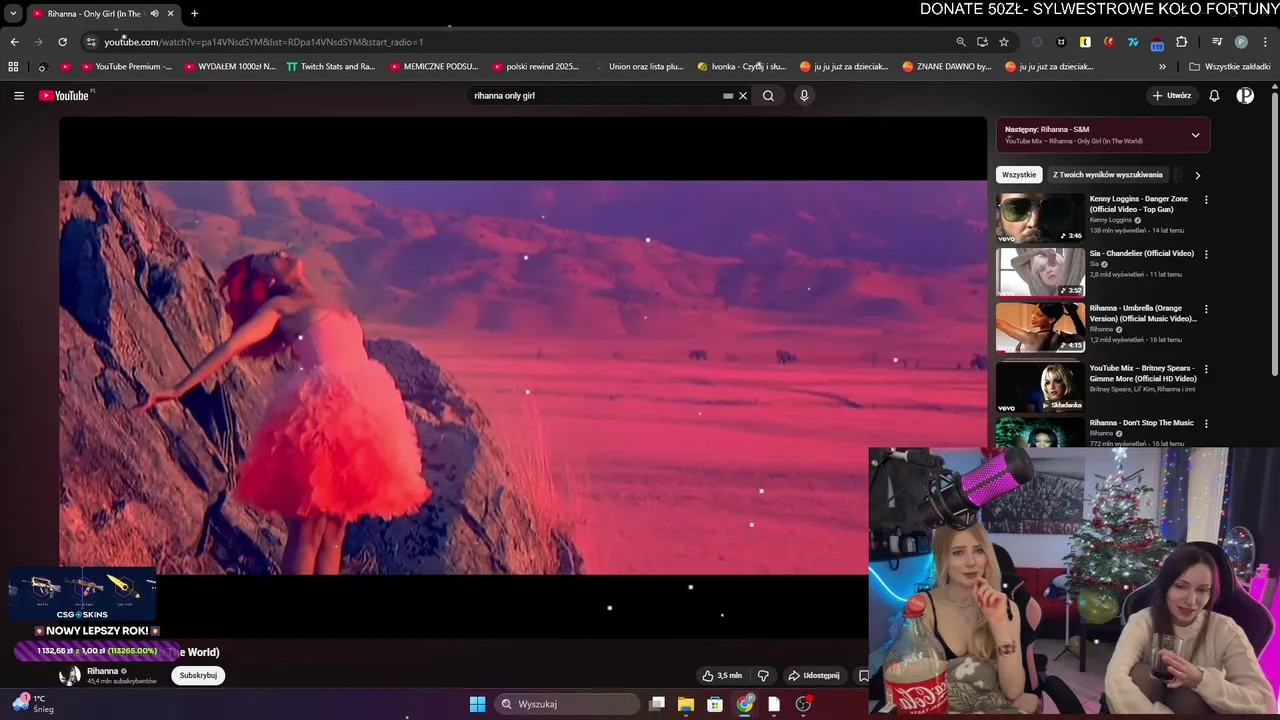Click the Subskrybuj button
Screen dimensions: 1280x720
[198, 676]
